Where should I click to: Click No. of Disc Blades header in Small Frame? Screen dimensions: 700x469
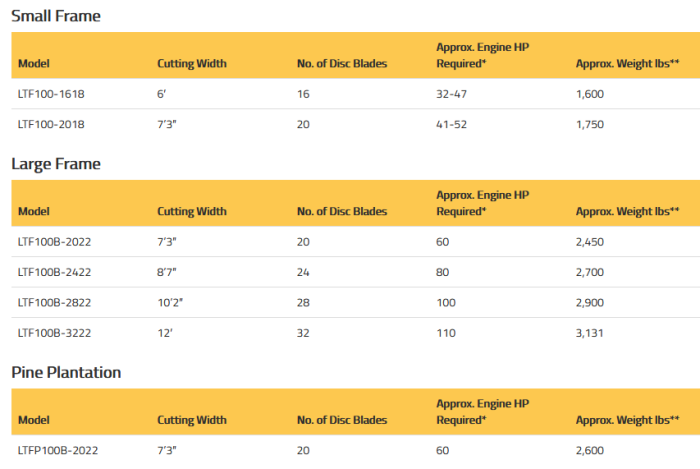coord(342,64)
